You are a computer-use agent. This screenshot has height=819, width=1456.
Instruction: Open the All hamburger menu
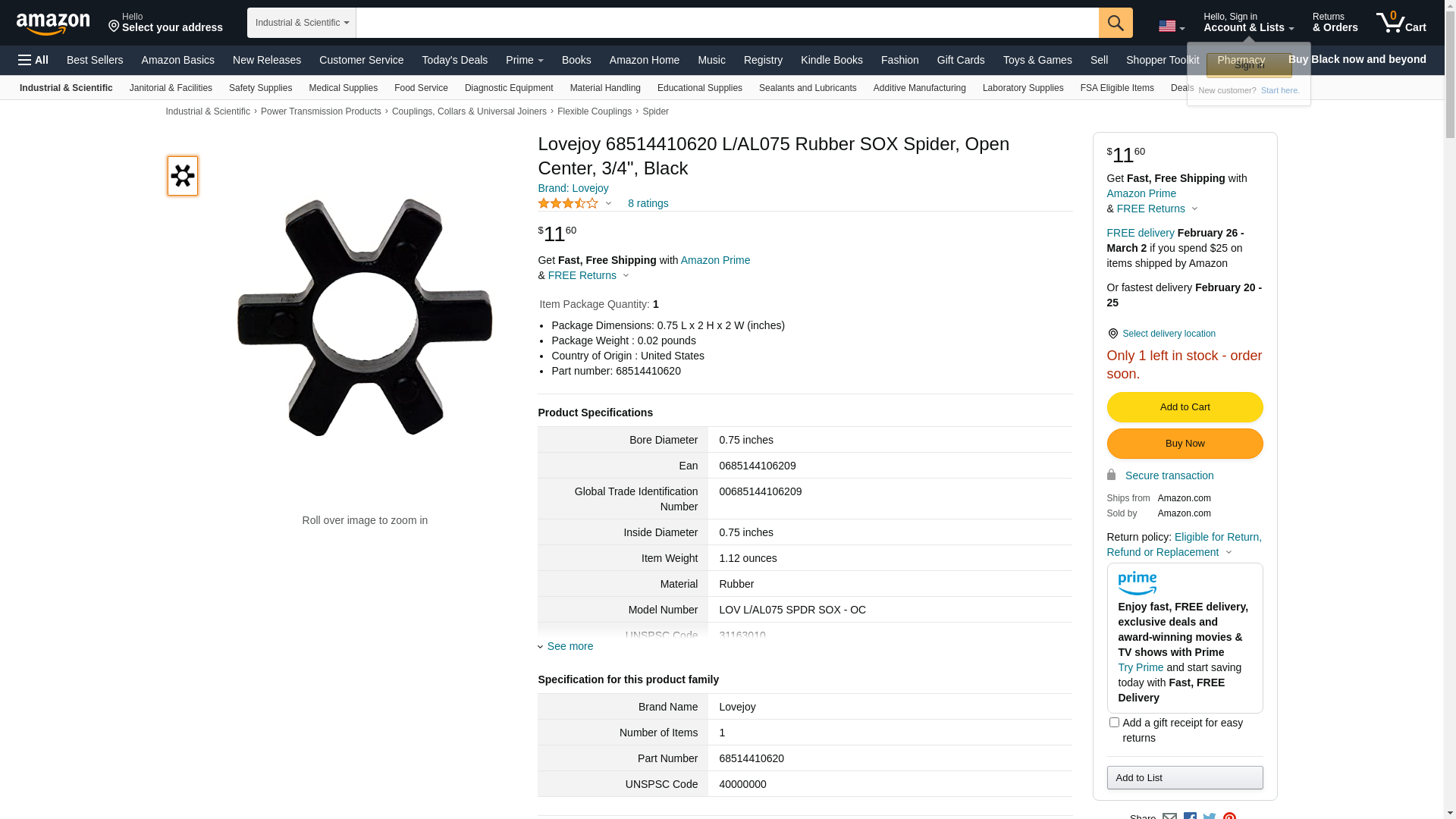pyautogui.click(x=33, y=60)
